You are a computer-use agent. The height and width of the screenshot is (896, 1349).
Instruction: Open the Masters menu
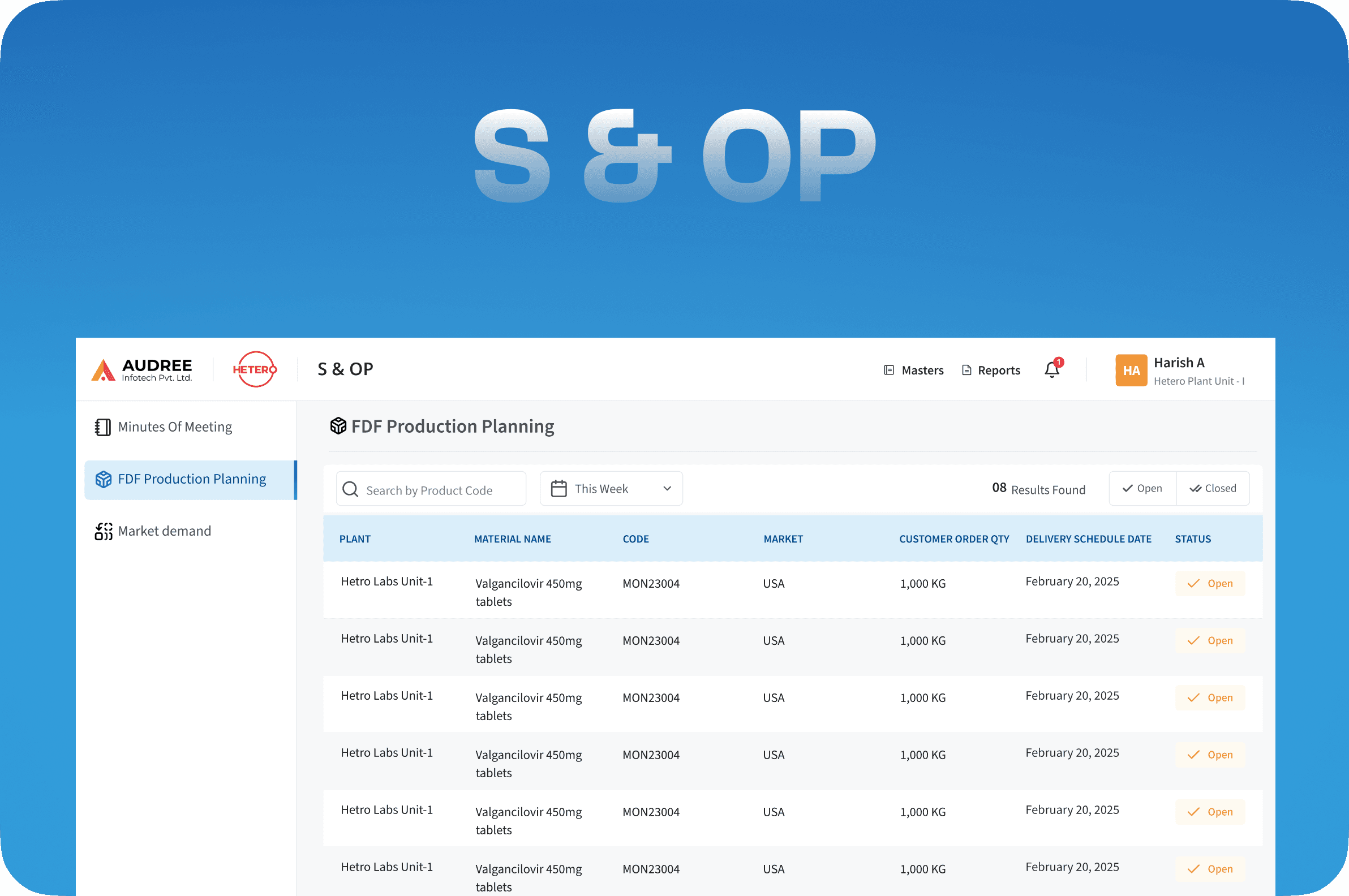pos(913,371)
